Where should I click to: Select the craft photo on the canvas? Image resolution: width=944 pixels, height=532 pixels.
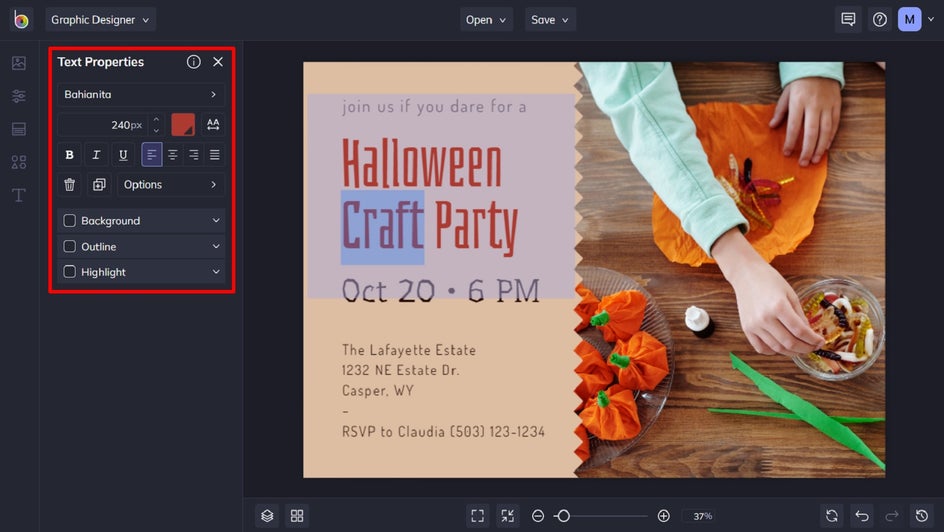(730, 270)
